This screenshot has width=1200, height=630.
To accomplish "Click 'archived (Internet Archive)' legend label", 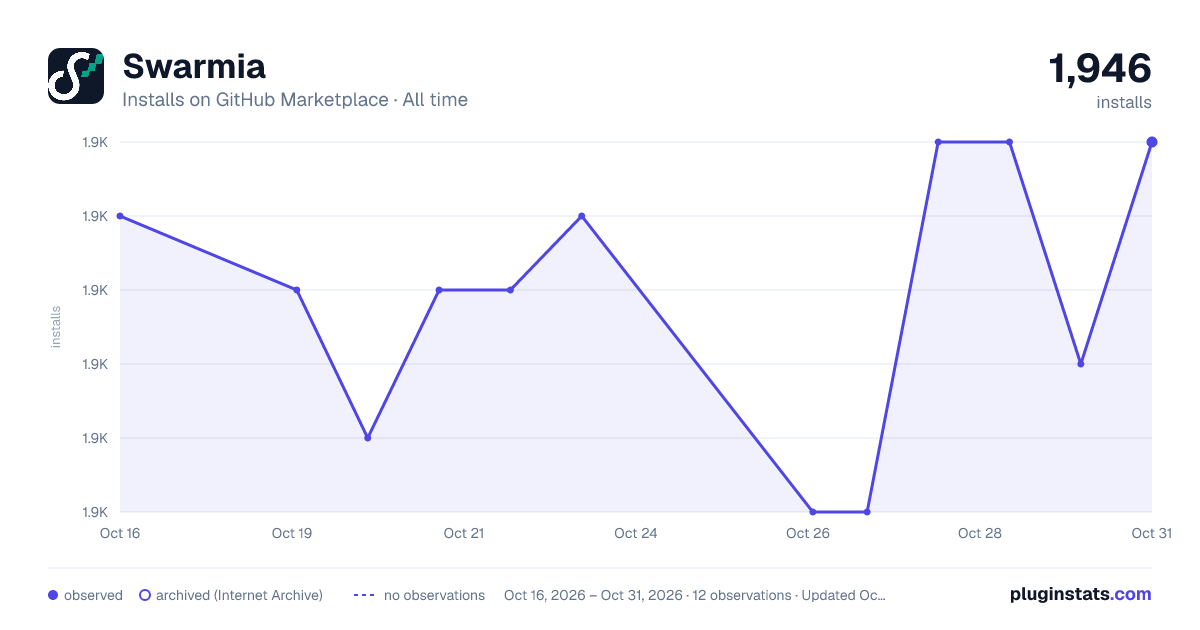I will [239, 595].
